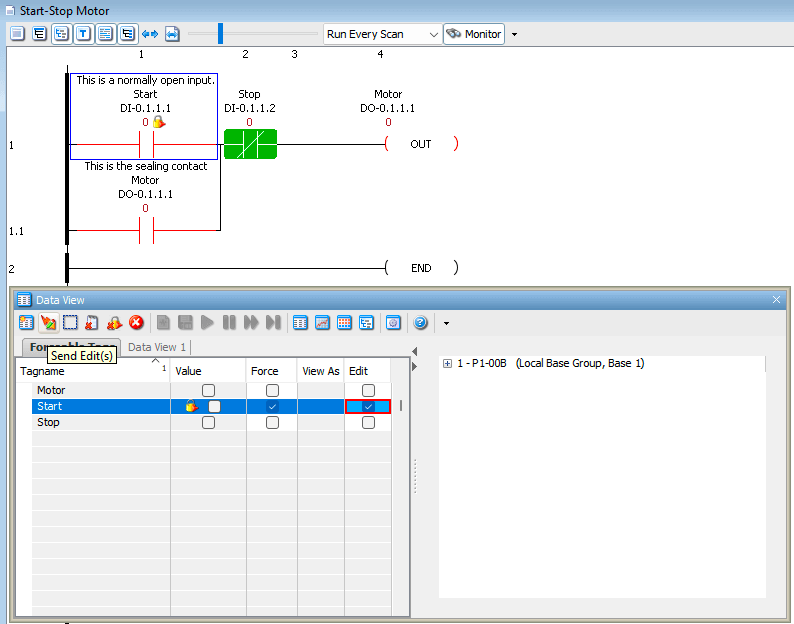Screen dimensions: 794x624
Task: Click the chart view icon in Data View
Action: click(x=322, y=323)
